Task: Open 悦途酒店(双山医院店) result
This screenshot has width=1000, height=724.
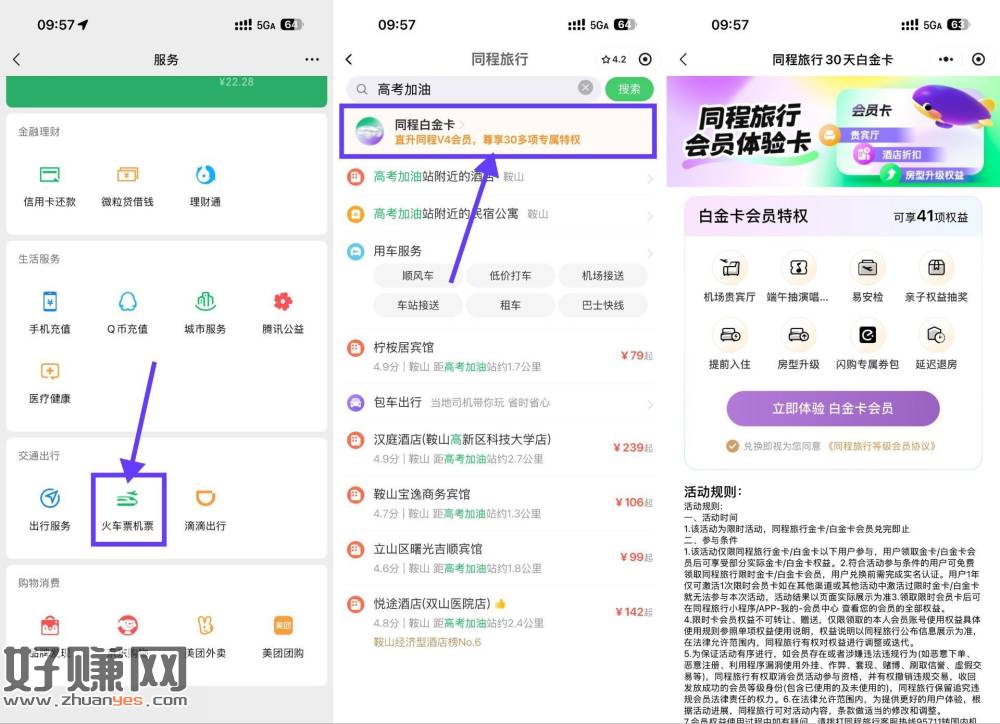Action: [501, 621]
